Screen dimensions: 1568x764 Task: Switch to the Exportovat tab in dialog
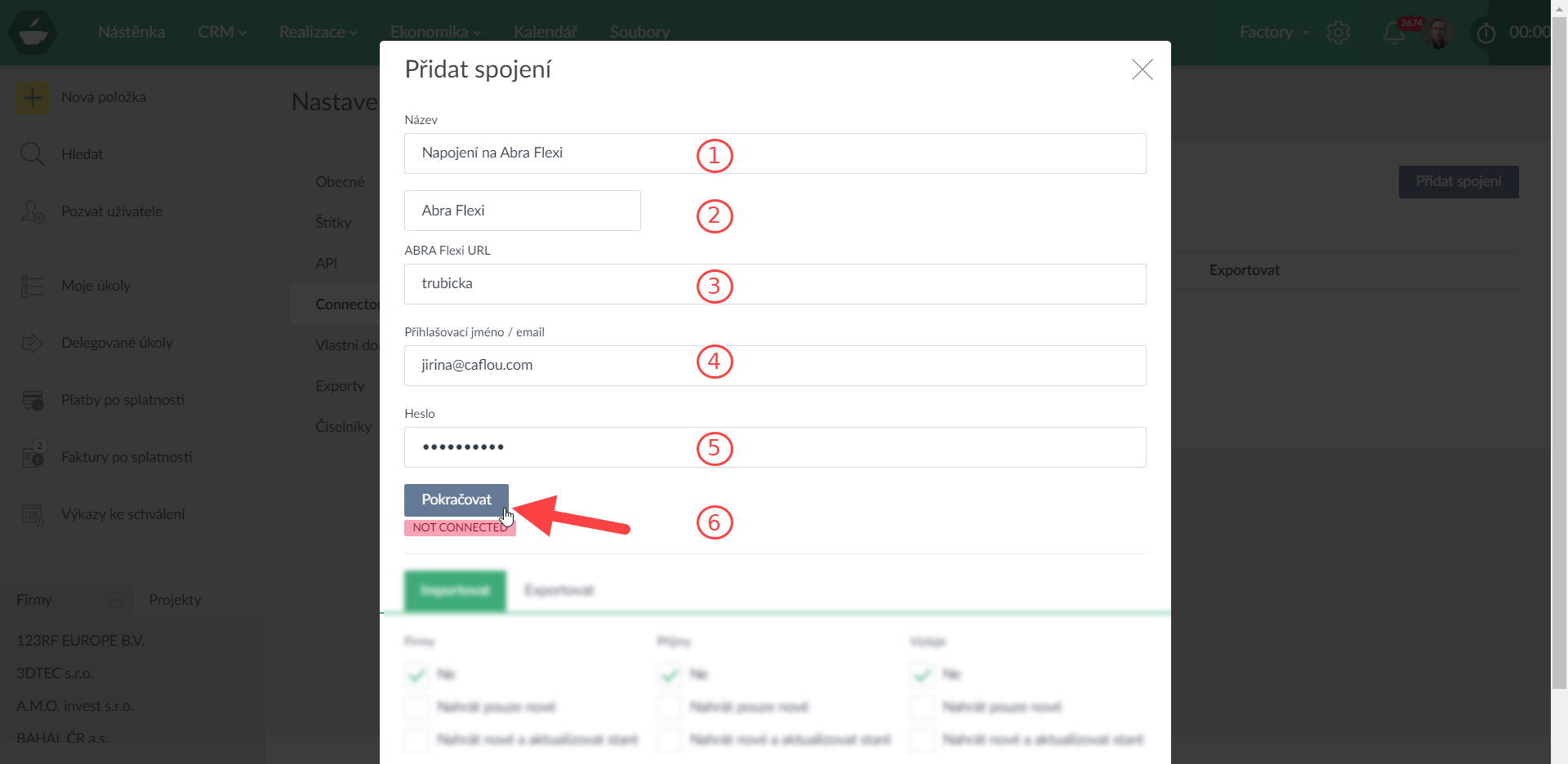(x=559, y=590)
